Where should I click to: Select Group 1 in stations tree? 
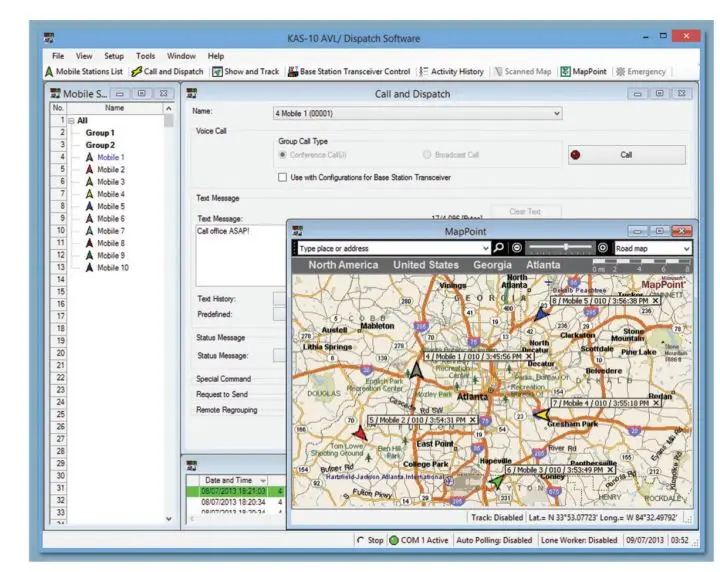(x=100, y=133)
